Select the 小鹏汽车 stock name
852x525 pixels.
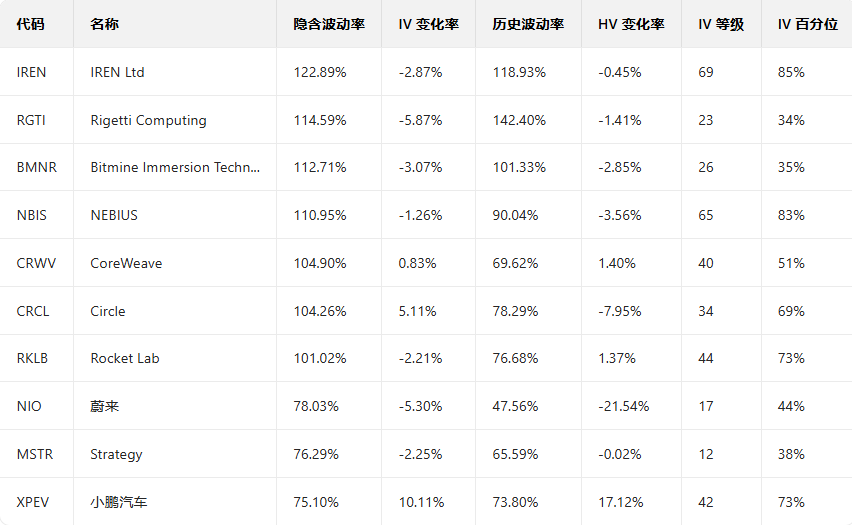[118, 502]
